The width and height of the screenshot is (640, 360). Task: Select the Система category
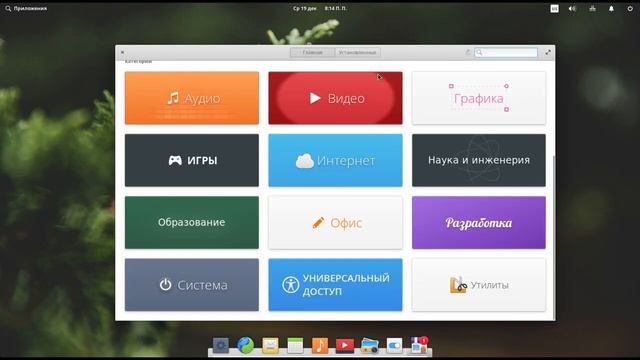(x=192, y=285)
